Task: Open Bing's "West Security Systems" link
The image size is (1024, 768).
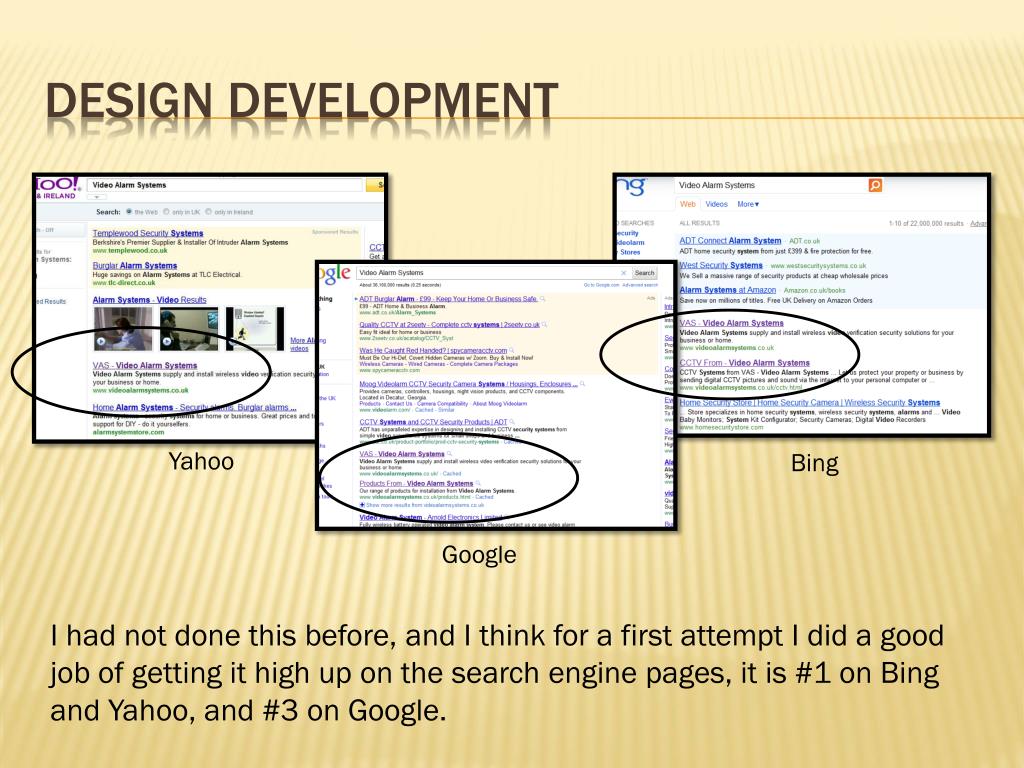Action: 721,266
